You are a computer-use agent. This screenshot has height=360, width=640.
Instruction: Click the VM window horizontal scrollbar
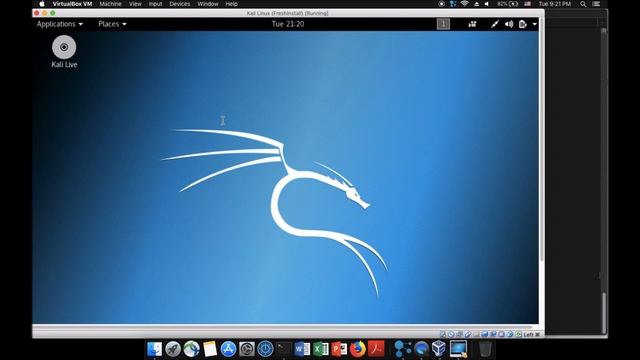pos(282,327)
